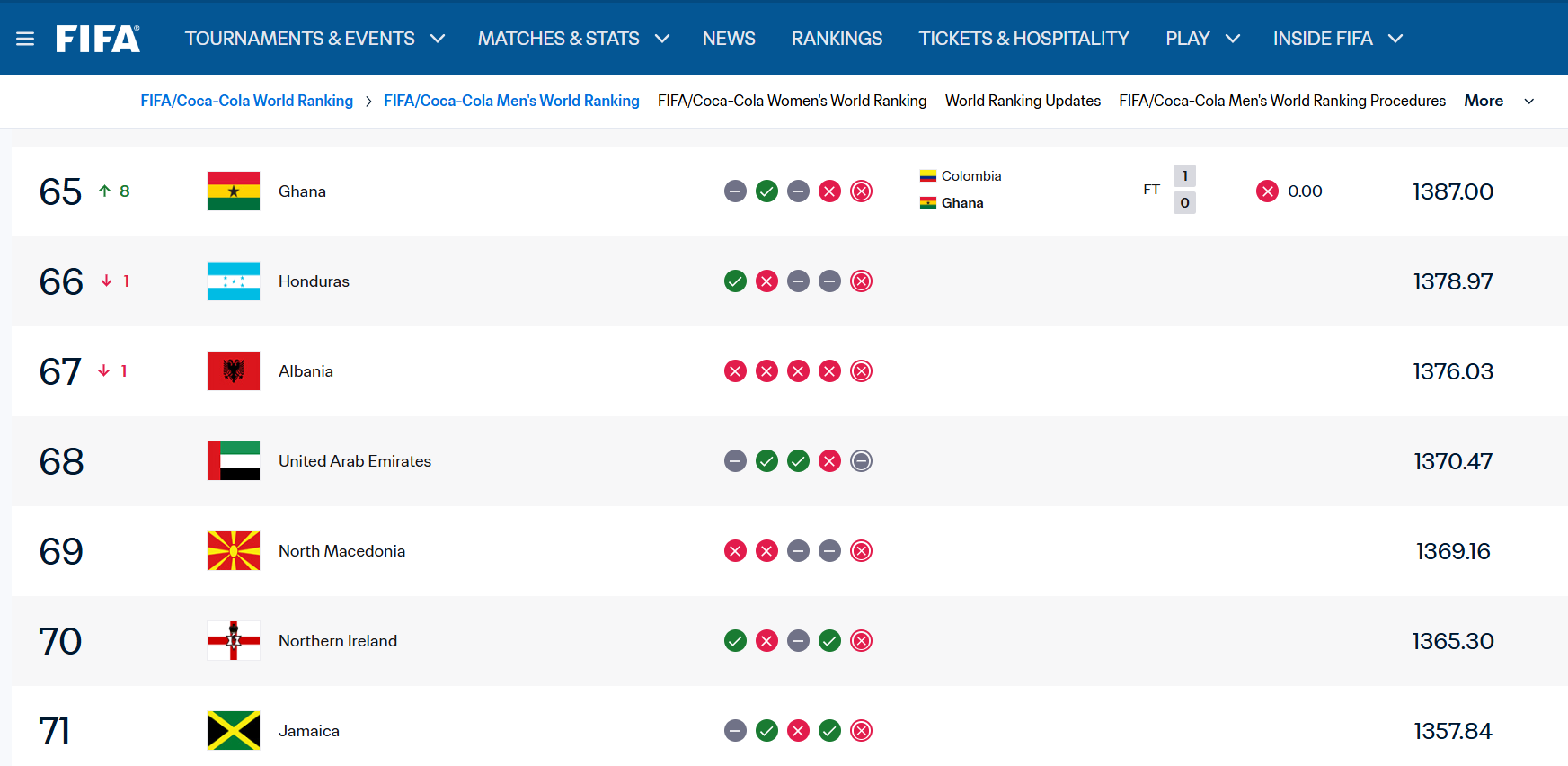Screen dimensions: 1568x766
Task: Select the North Macedonia ranking row
Action: (790, 551)
